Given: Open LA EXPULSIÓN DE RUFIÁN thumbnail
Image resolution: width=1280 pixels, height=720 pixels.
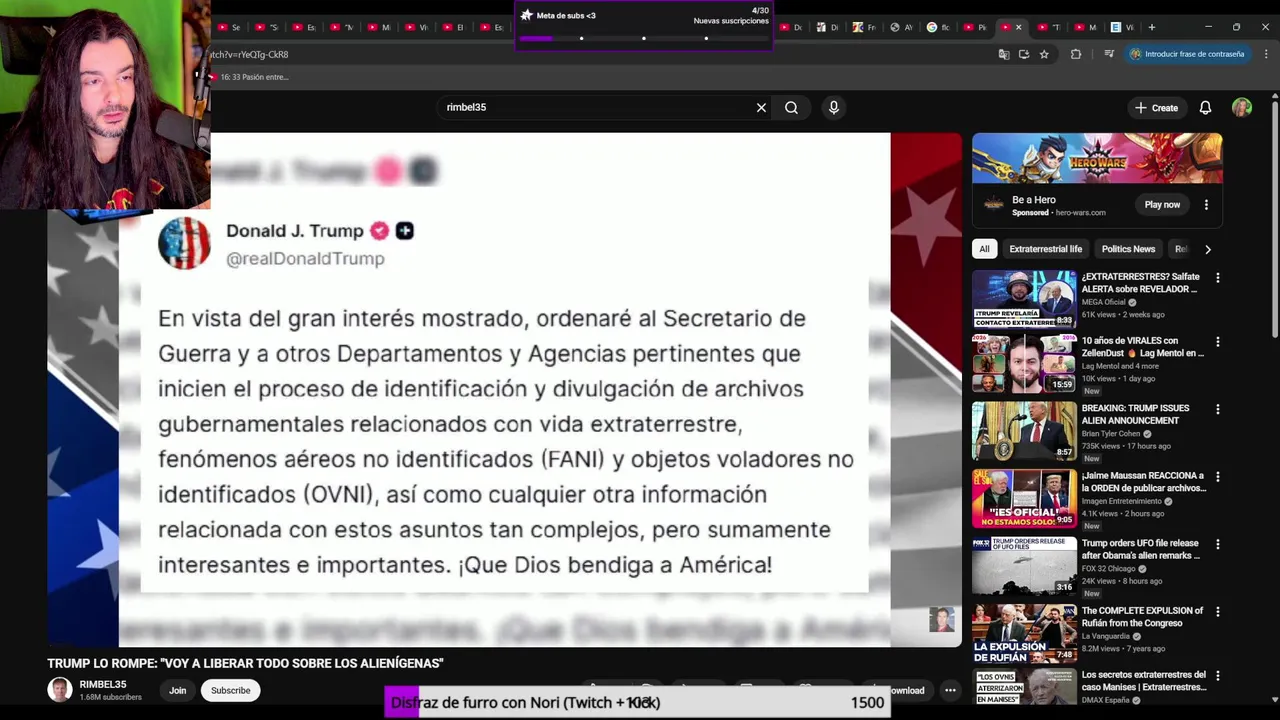Looking at the screenshot, I should (1024, 633).
